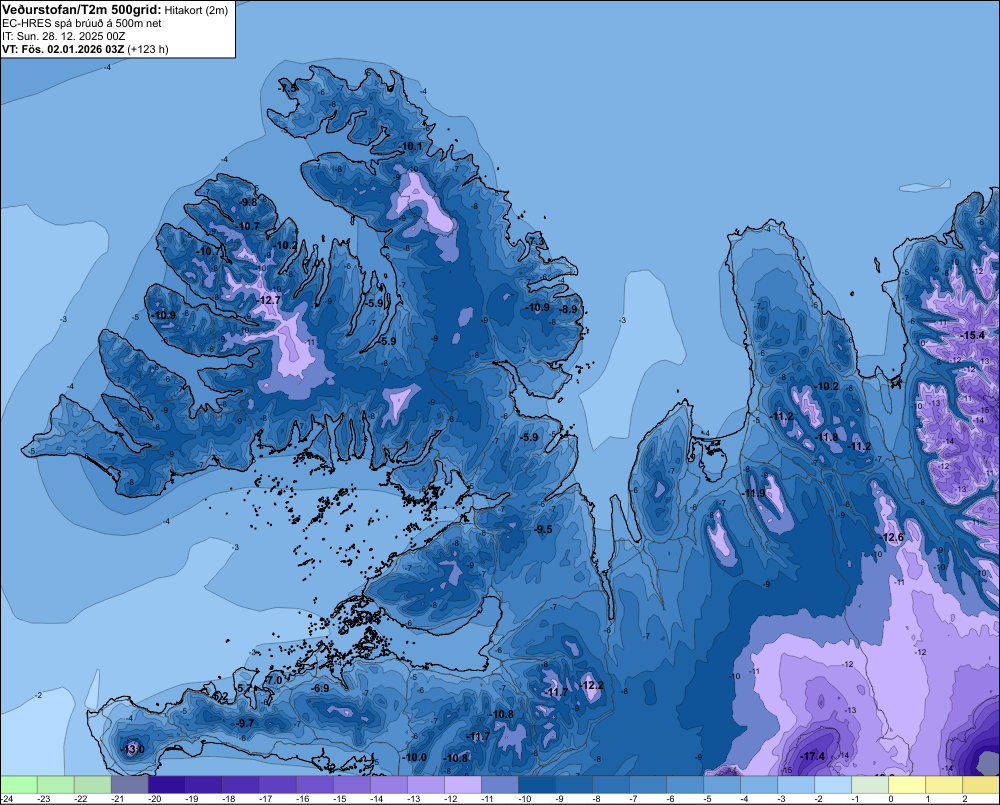This screenshot has width=1000, height=805.
Task: Click the legend color swatch labeled -14
Action: click(389, 784)
